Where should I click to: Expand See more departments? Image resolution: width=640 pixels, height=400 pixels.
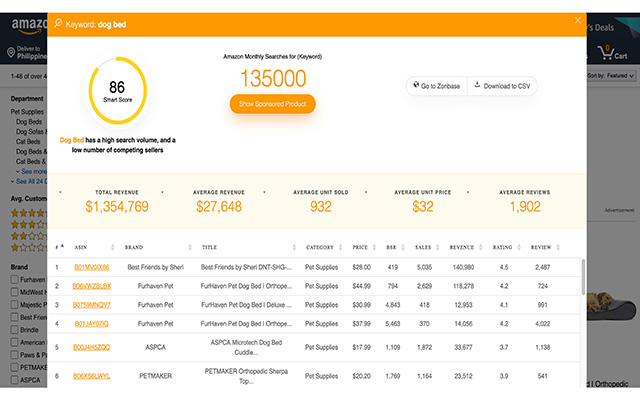(32, 171)
